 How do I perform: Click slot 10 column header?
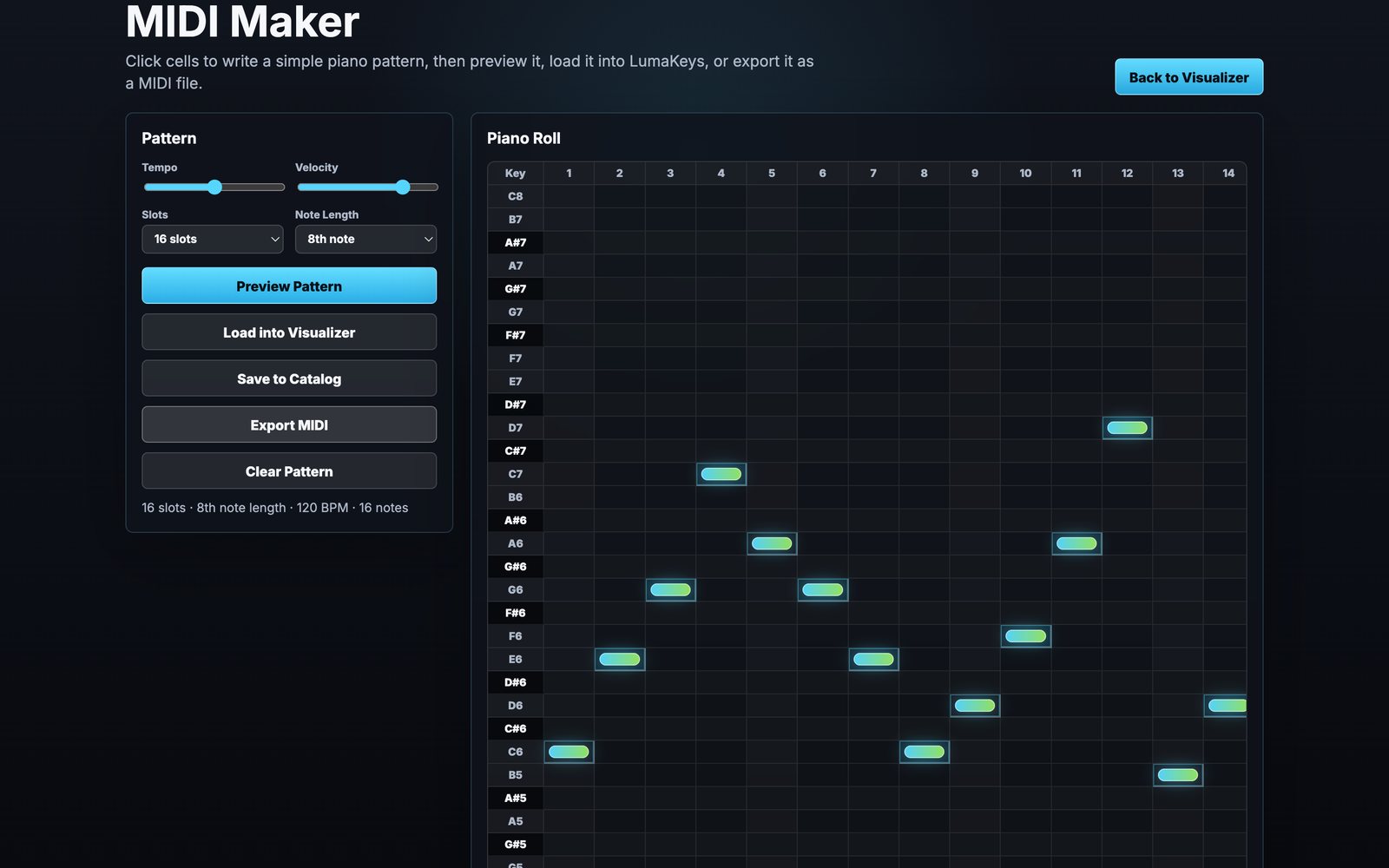1026,173
